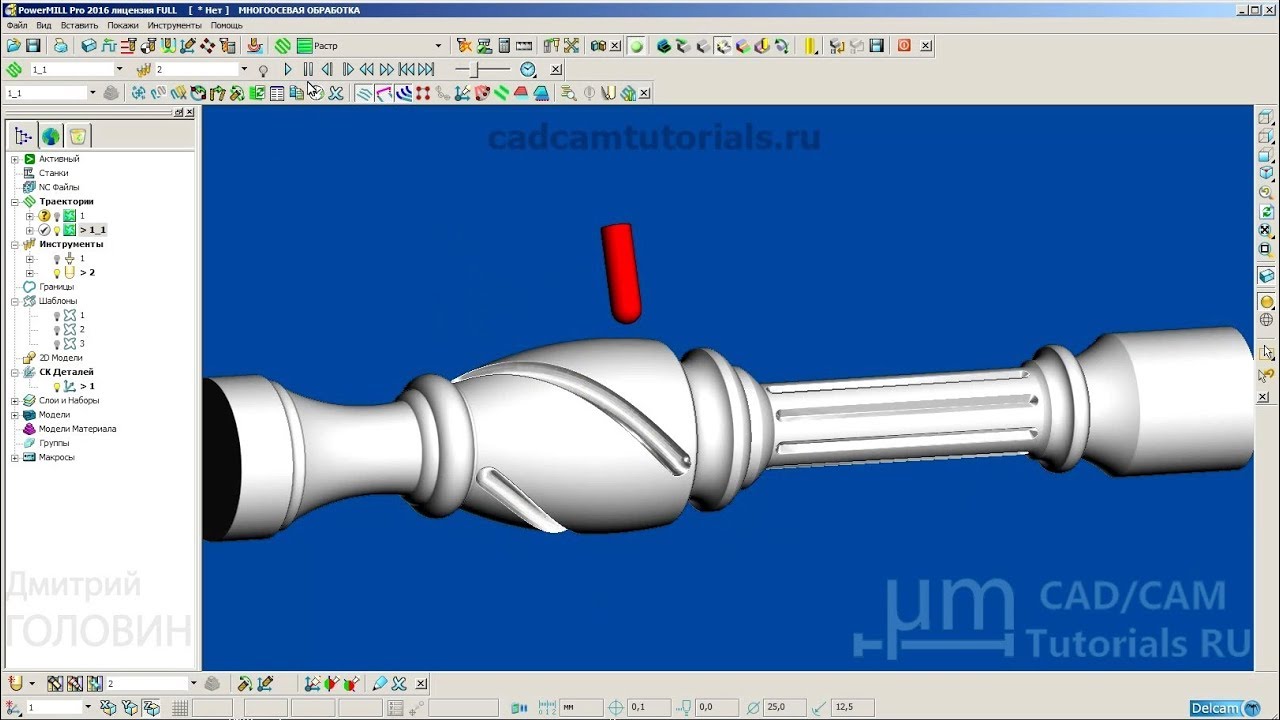This screenshot has height=720, width=1280.
Task: Open the Вид menu
Action: [44, 25]
